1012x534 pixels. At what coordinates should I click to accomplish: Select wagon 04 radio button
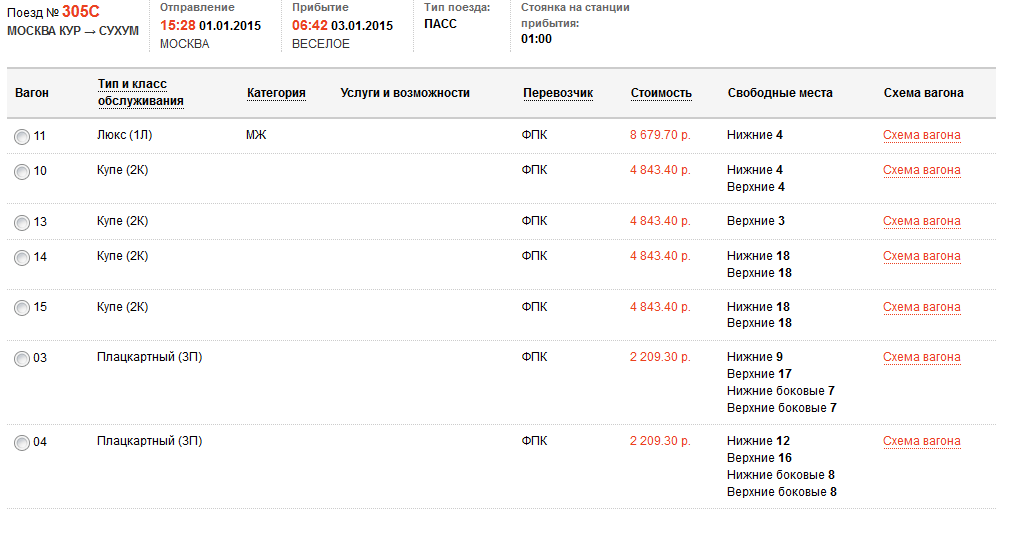tap(22, 443)
